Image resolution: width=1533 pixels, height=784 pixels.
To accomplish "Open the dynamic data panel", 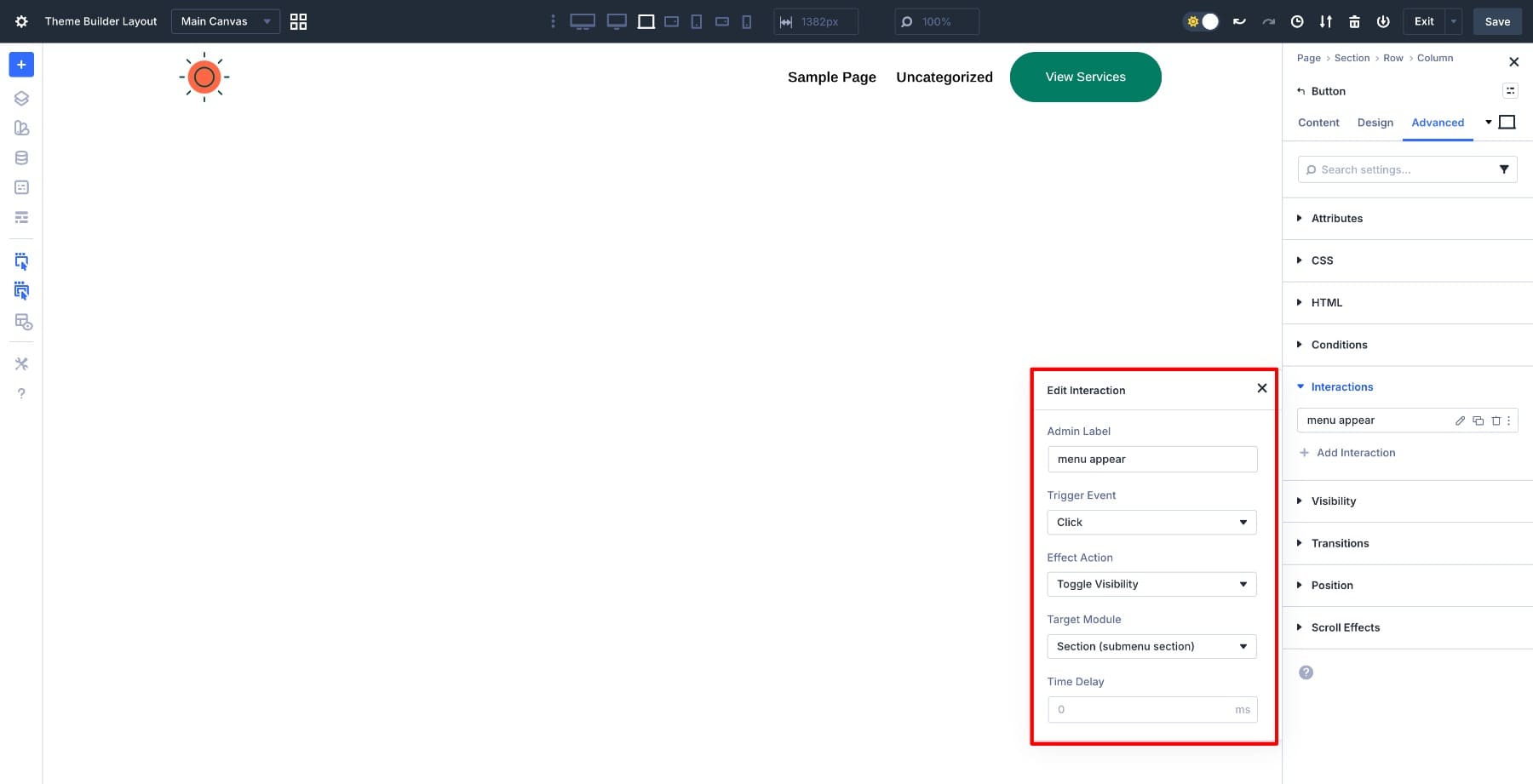I will pyautogui.click(x=21, y=157).
